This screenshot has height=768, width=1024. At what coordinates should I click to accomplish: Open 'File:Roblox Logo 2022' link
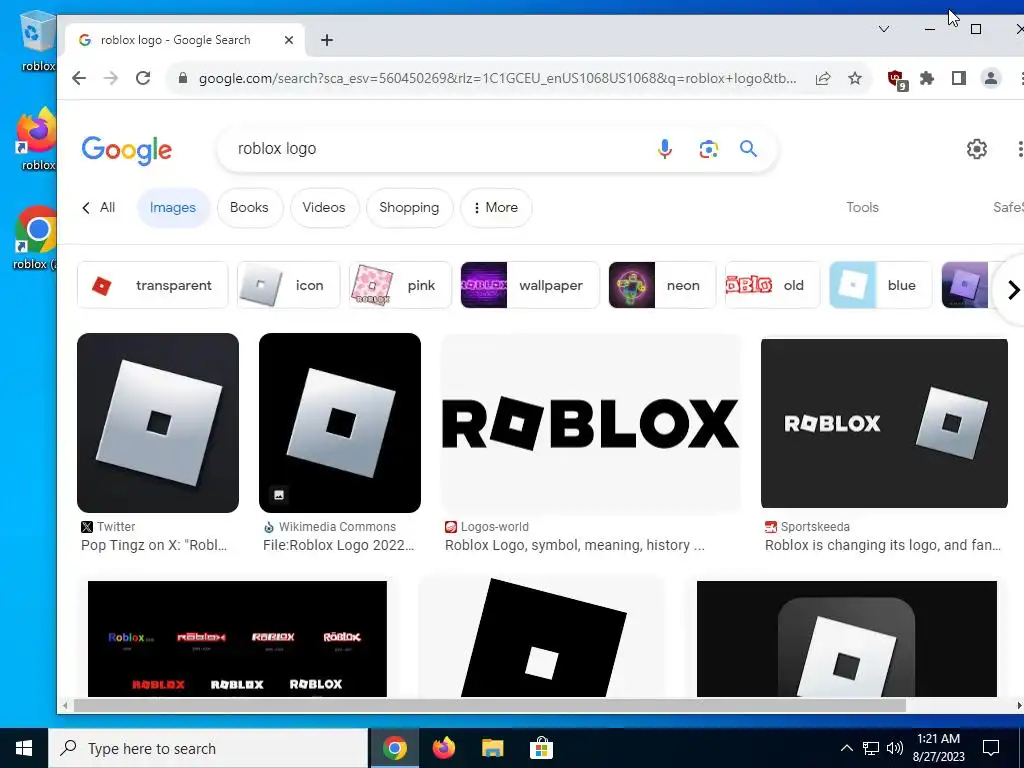click(x=338, y=545)
